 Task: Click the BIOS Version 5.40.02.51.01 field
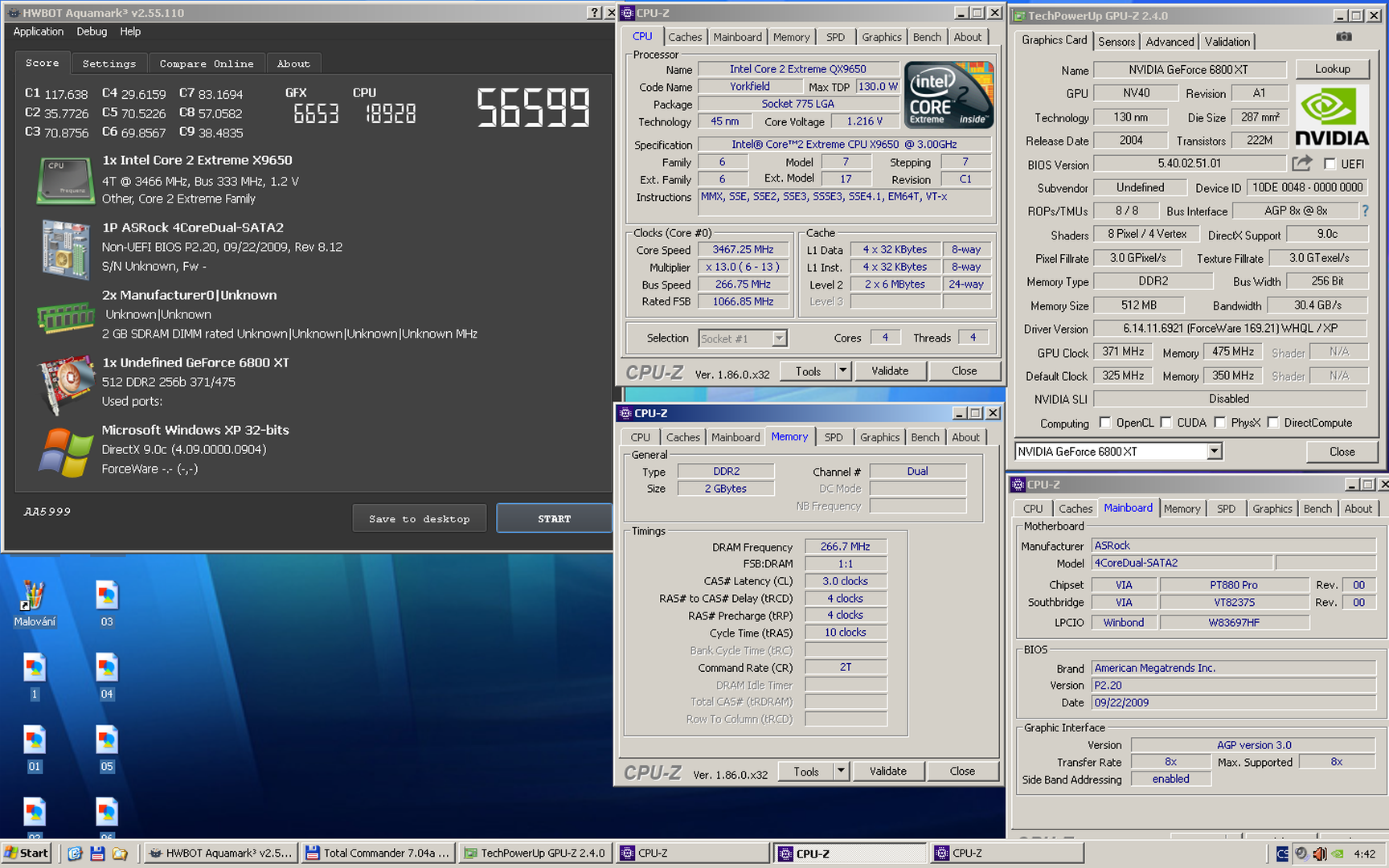tap(1190, 163)
